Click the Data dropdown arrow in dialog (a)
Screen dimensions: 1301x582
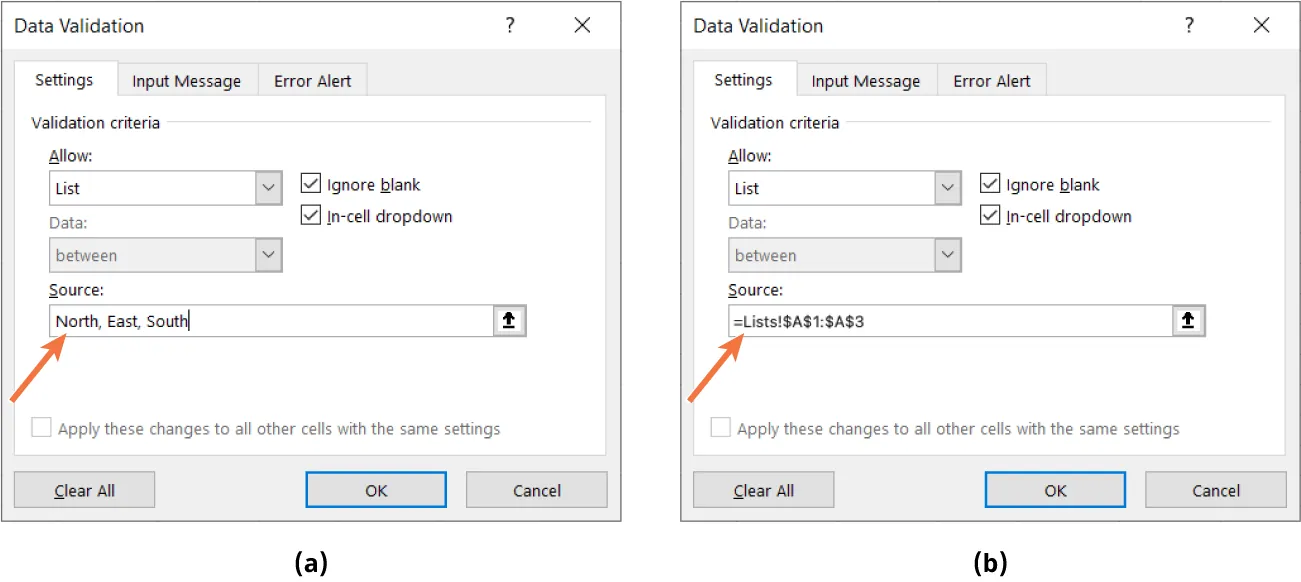(267, 255)
